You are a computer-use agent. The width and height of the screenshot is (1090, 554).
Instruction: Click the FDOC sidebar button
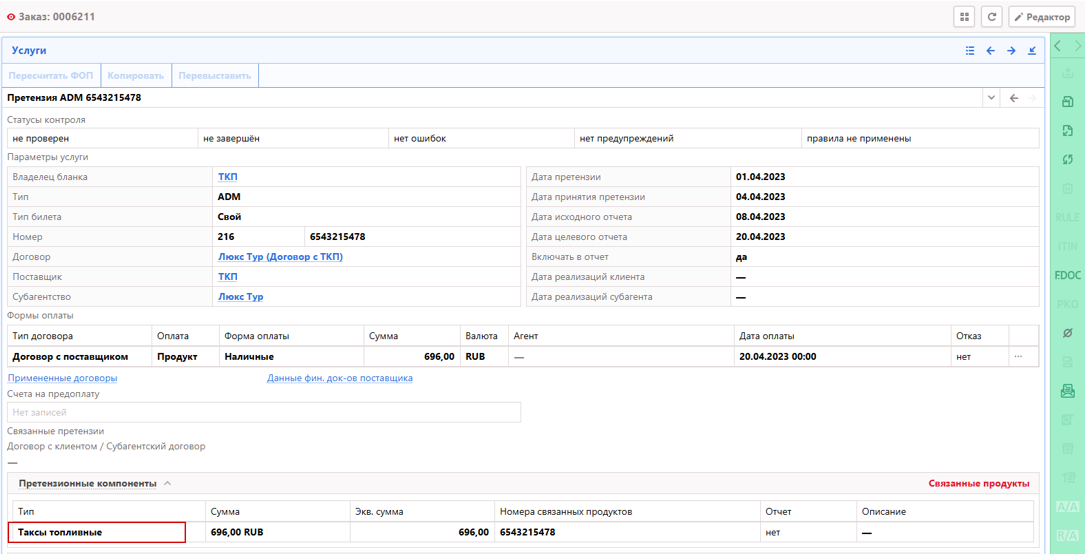coord(1067,275)
